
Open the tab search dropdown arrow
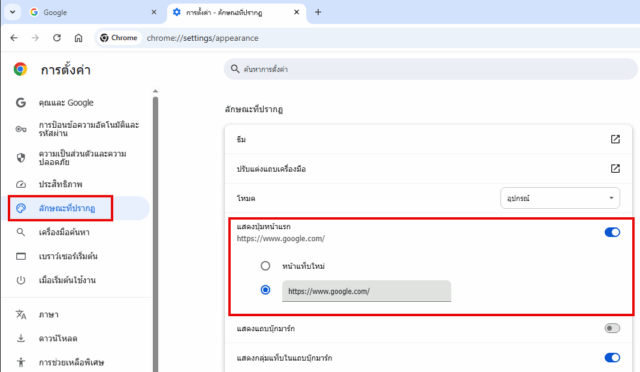pos(13,12)
